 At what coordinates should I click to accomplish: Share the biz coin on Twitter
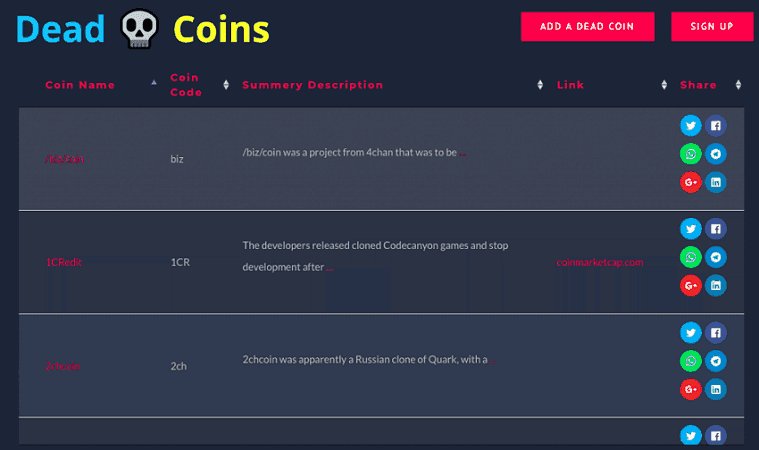click(x=690, y=126)
